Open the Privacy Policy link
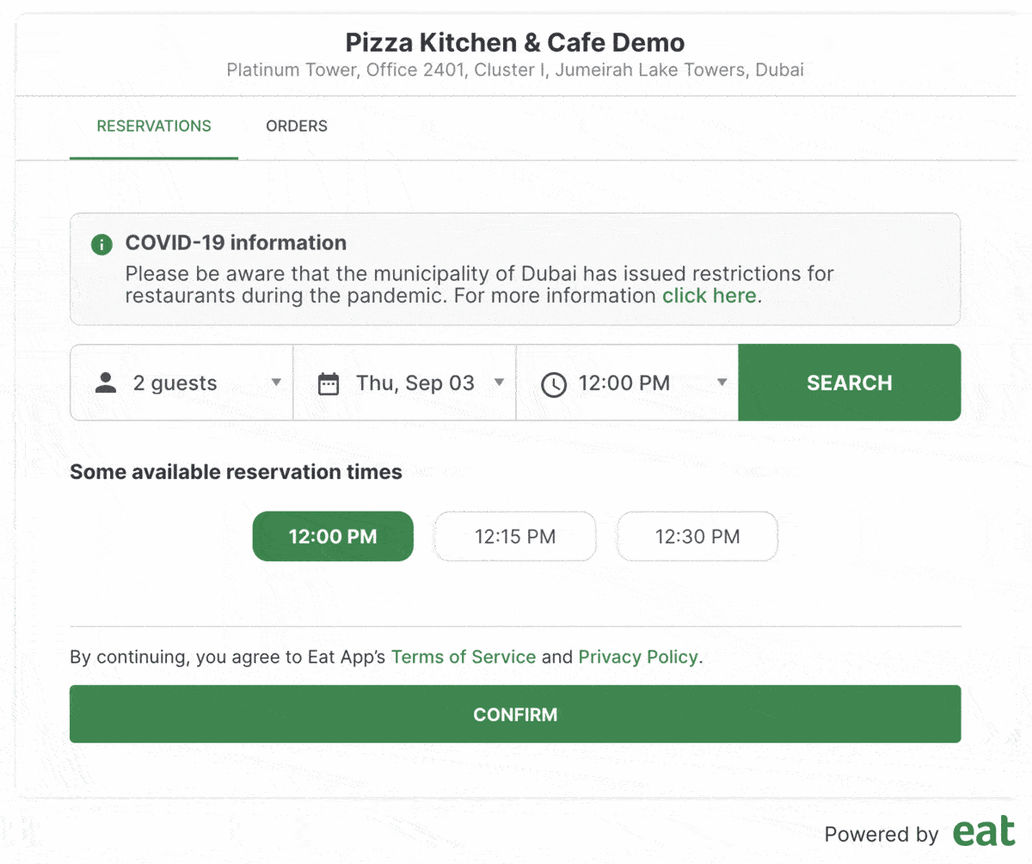Screen dimensions: 1032x864 pos(638,657)
